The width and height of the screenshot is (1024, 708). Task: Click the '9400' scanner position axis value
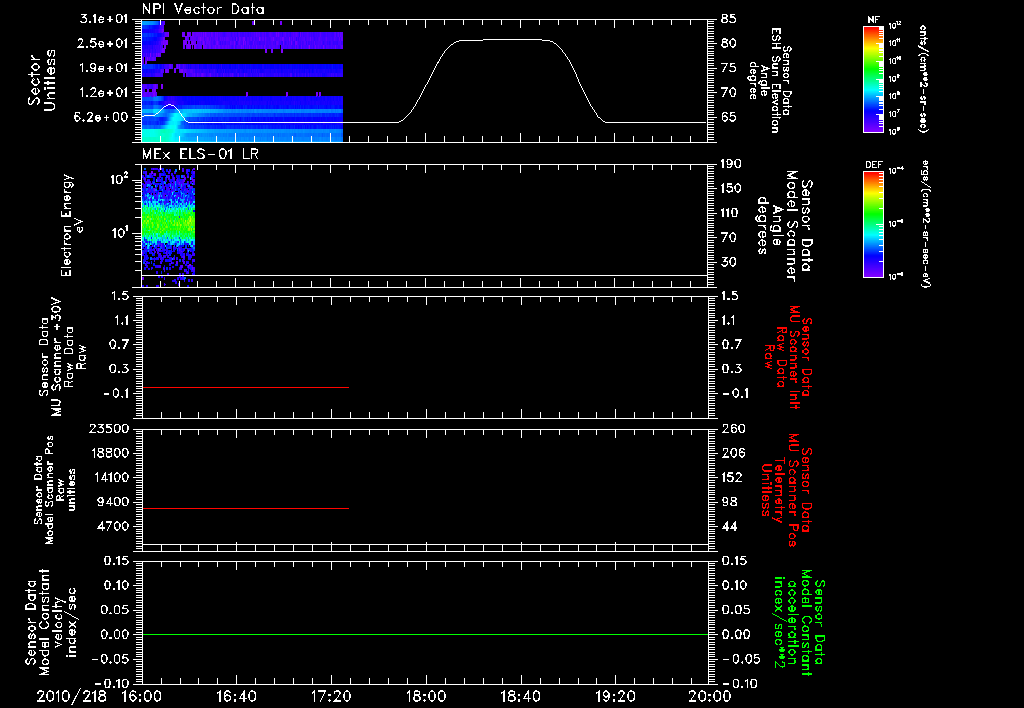click(114, 502)
